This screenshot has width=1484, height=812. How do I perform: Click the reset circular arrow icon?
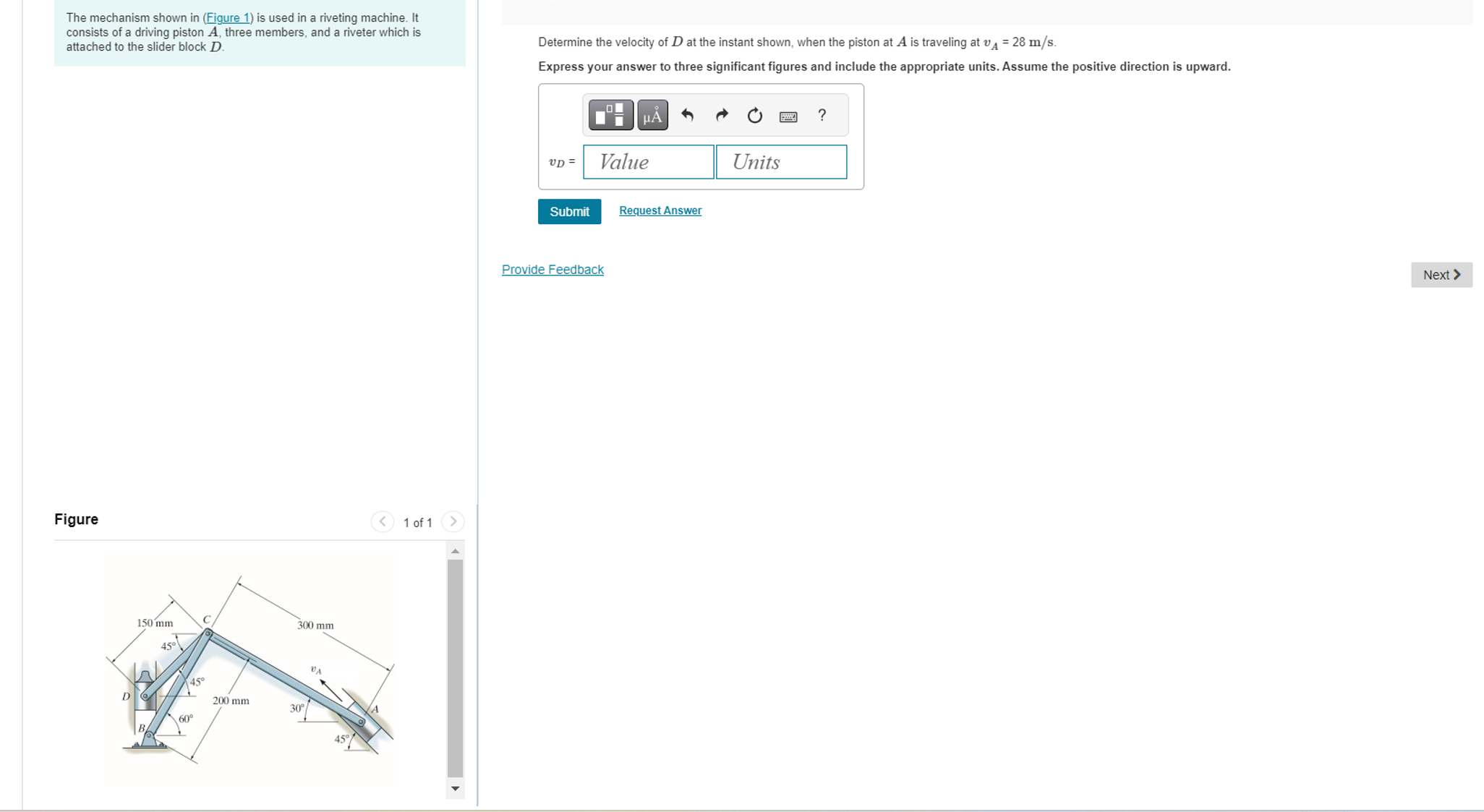pos(754,116)
